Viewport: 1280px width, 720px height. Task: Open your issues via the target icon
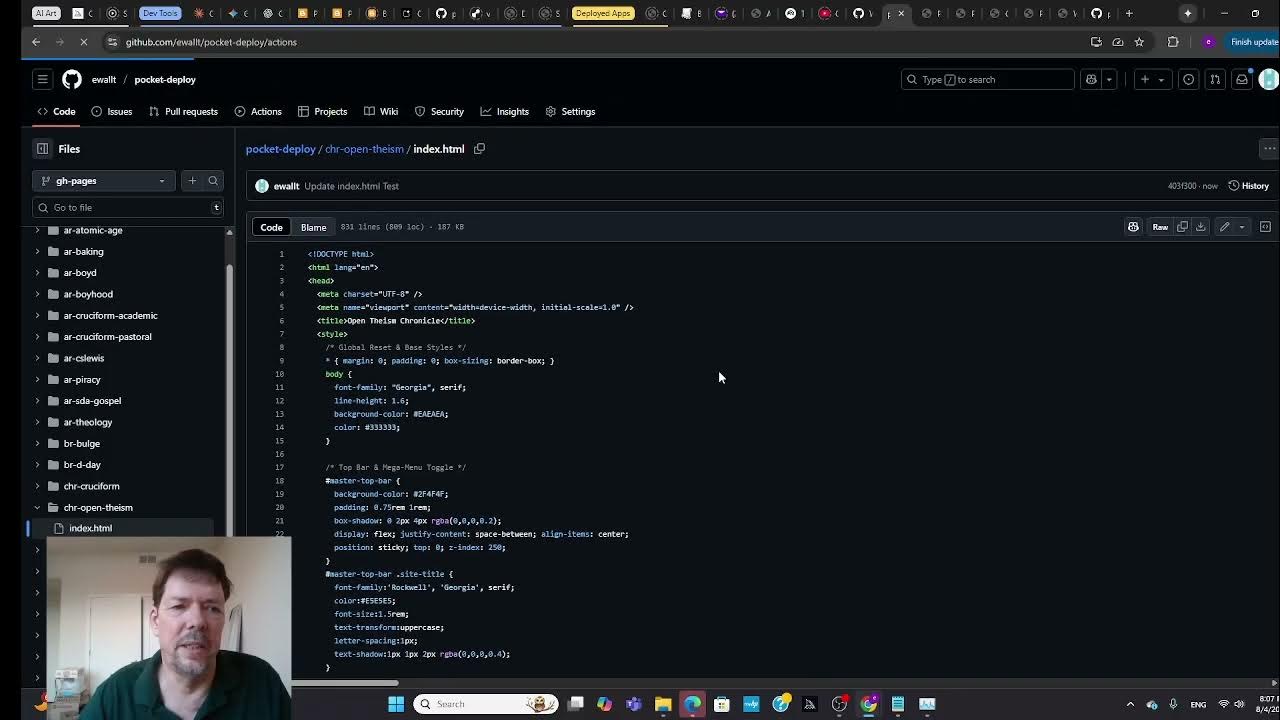[1189, 79]
